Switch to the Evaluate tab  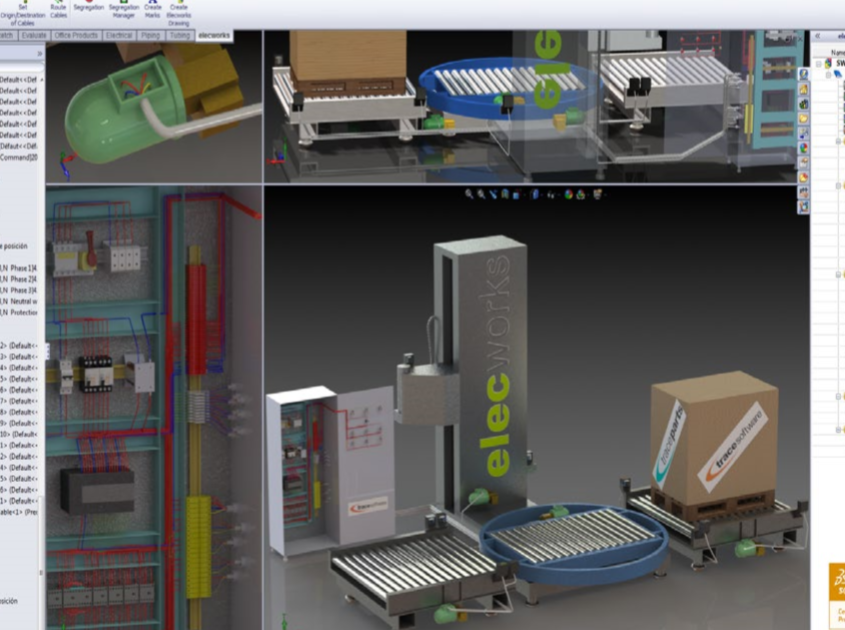pos(34,36)
